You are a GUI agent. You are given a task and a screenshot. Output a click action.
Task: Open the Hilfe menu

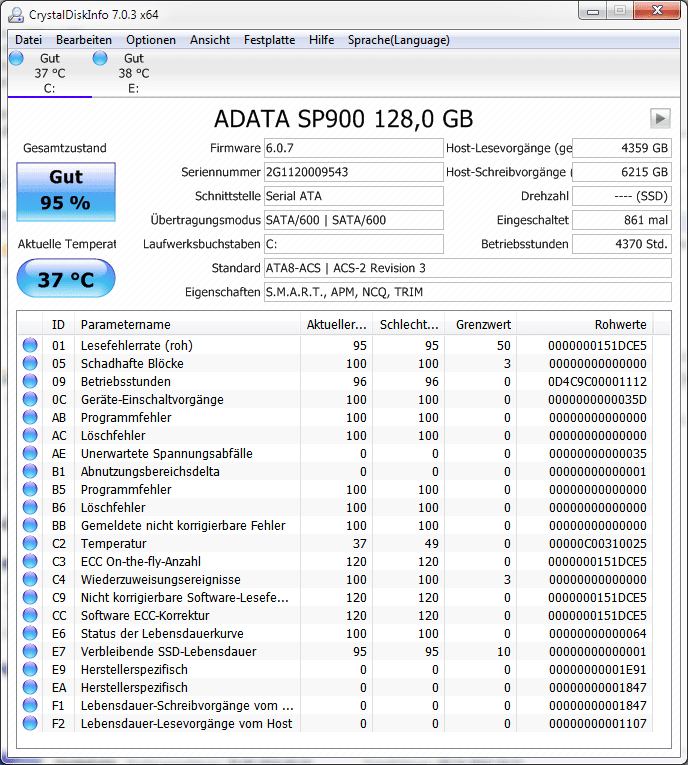pyautogui.click(x=322, y=40)
